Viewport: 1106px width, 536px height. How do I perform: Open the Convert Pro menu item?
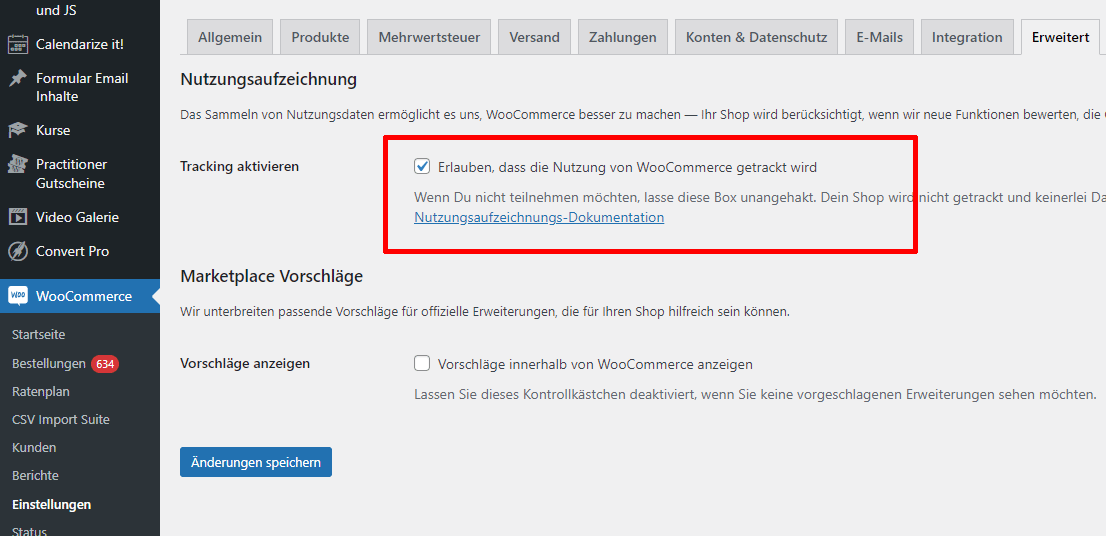pyautogui.click(x=73, y=251)
